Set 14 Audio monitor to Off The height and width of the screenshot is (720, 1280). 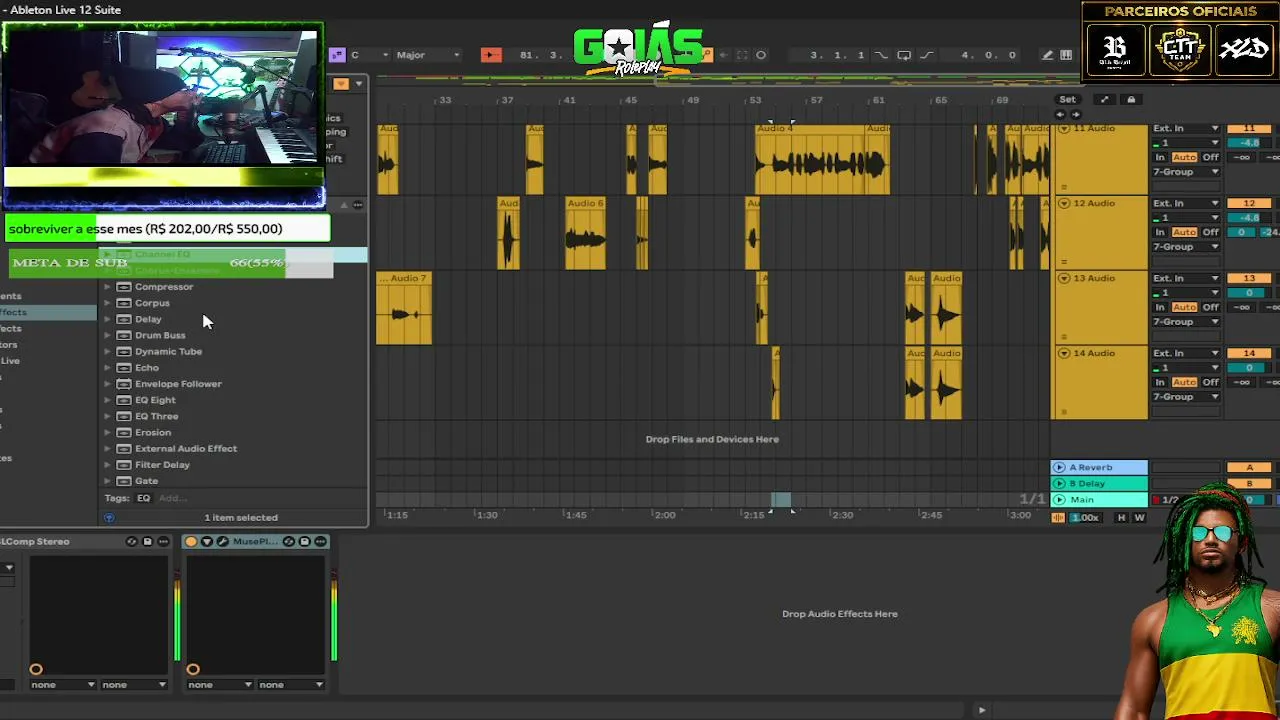[x=1210, y=382]
